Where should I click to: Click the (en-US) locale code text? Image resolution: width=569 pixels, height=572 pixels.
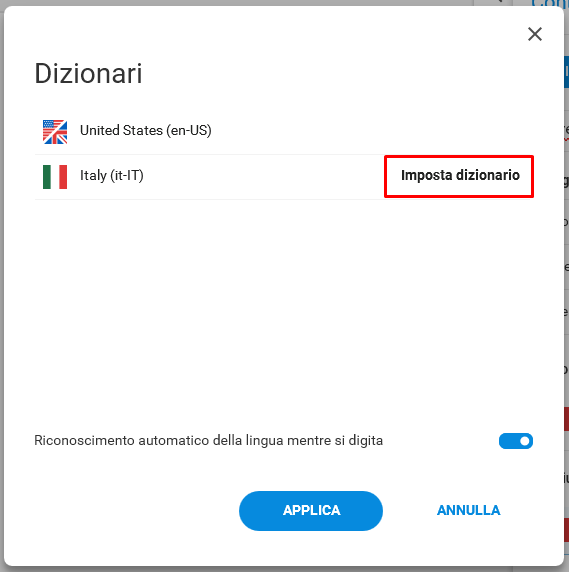[x=189, y=130]
